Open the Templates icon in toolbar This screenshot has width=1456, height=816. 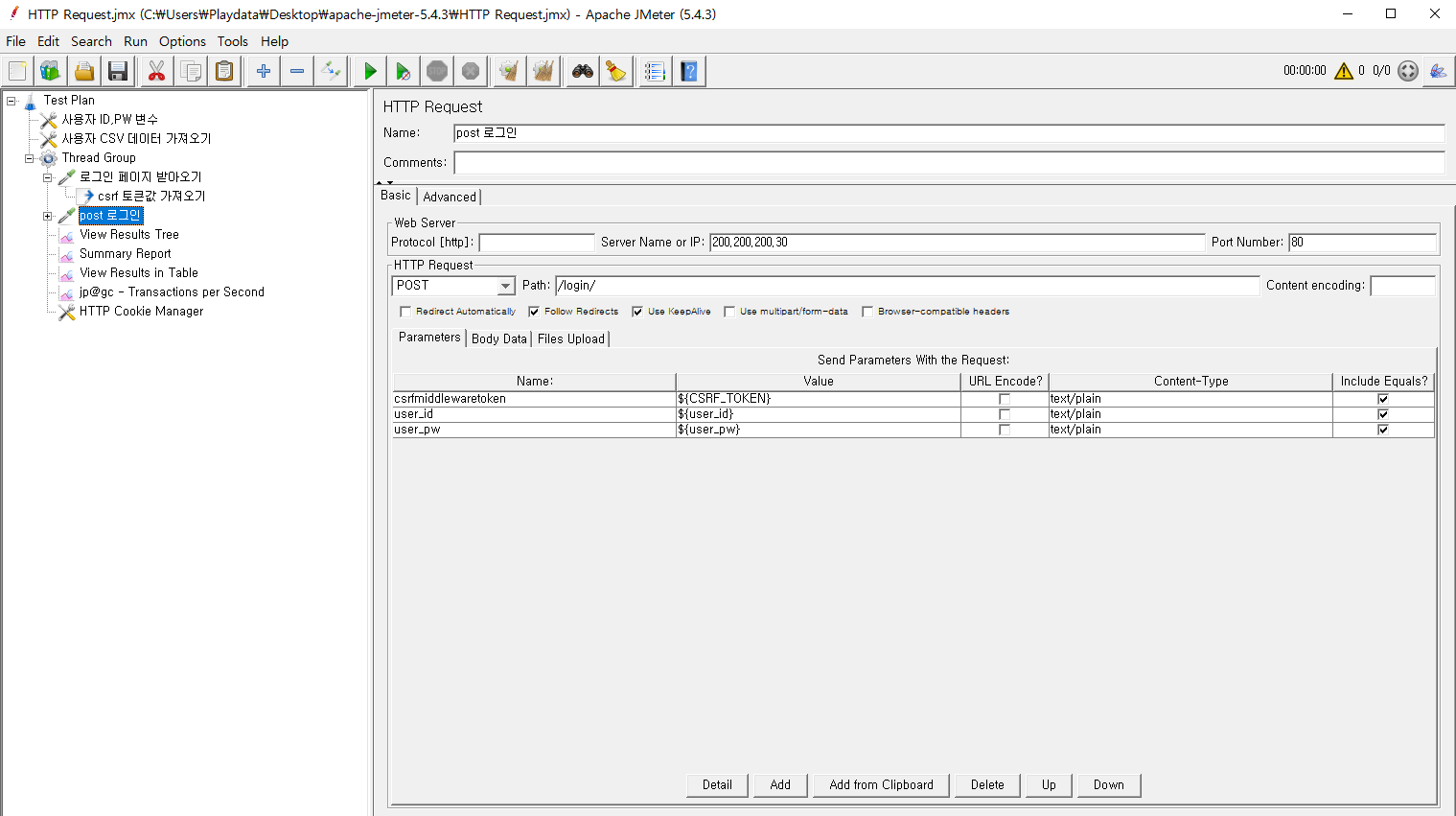click(51, 71)
